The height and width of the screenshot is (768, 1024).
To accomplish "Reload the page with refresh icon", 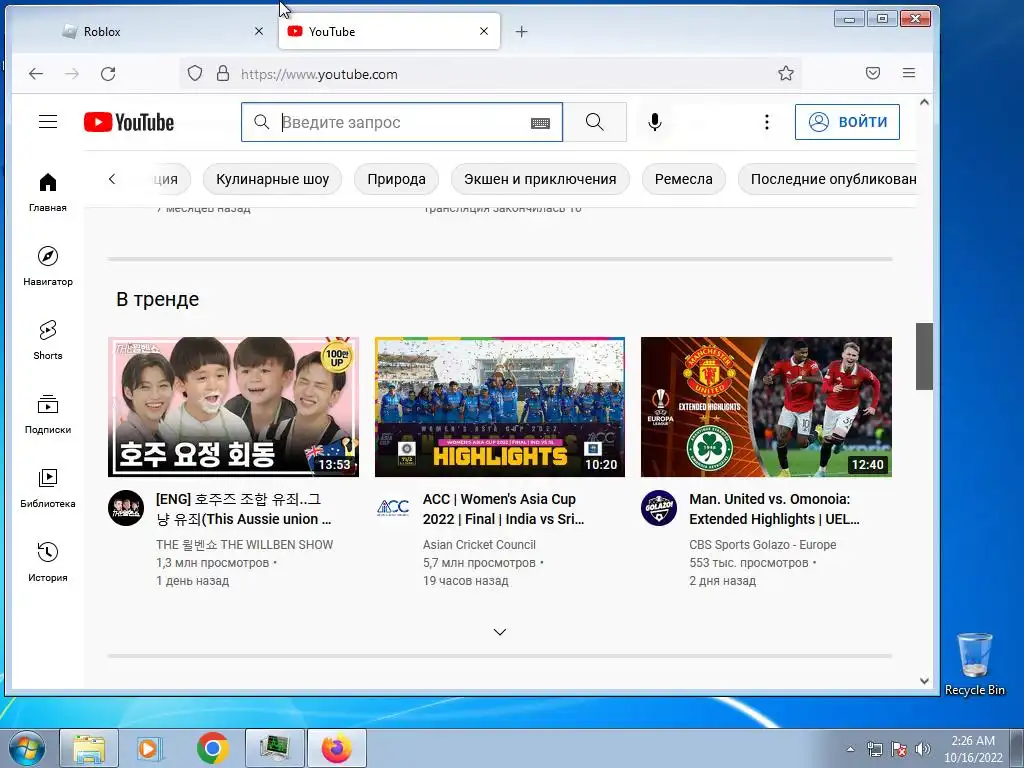I will [x=108, y=74].
